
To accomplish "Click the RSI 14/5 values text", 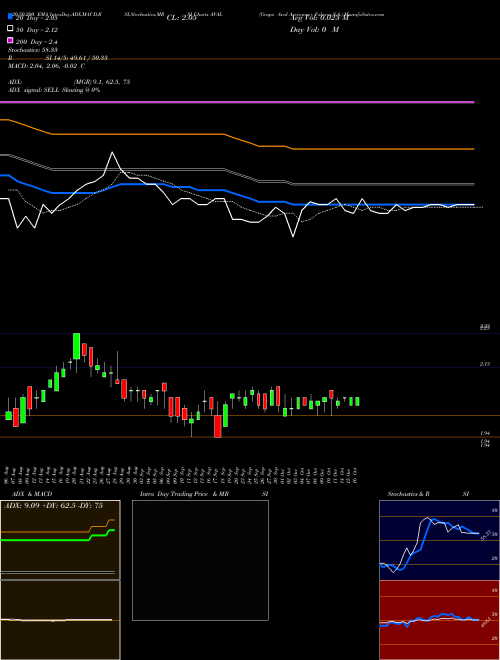I will tap(77, 58).
